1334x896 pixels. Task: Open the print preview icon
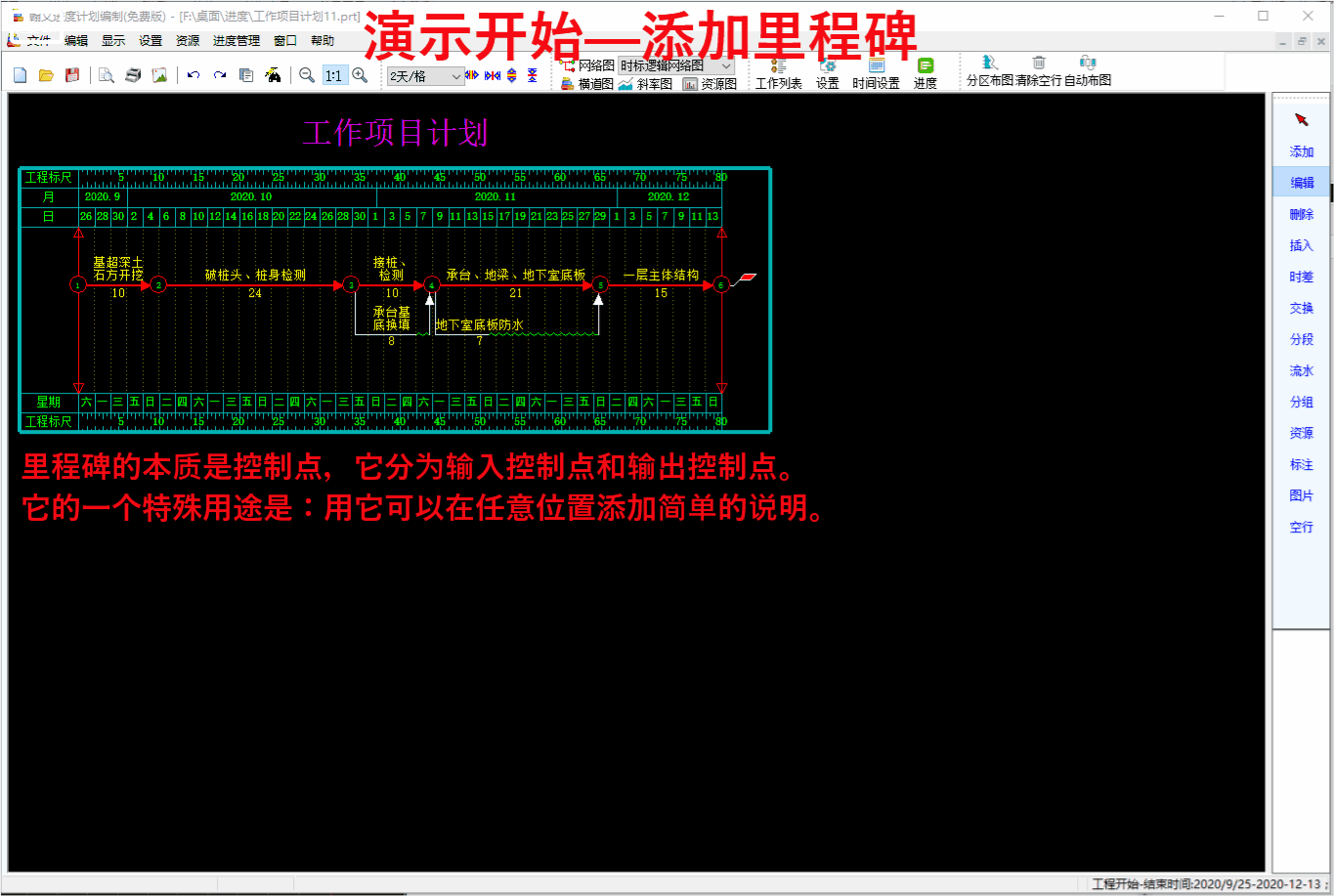pos(107,75)
